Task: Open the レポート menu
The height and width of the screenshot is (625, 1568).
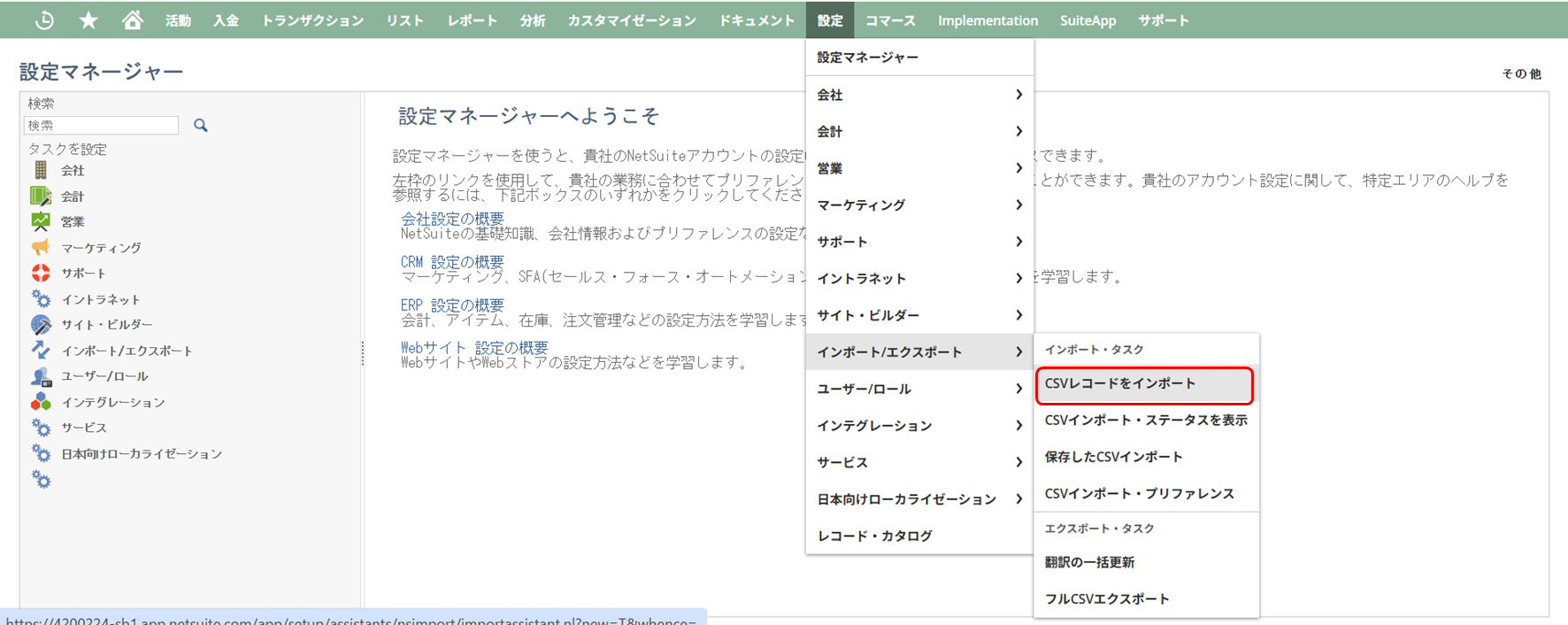Action: pos(472,20)
